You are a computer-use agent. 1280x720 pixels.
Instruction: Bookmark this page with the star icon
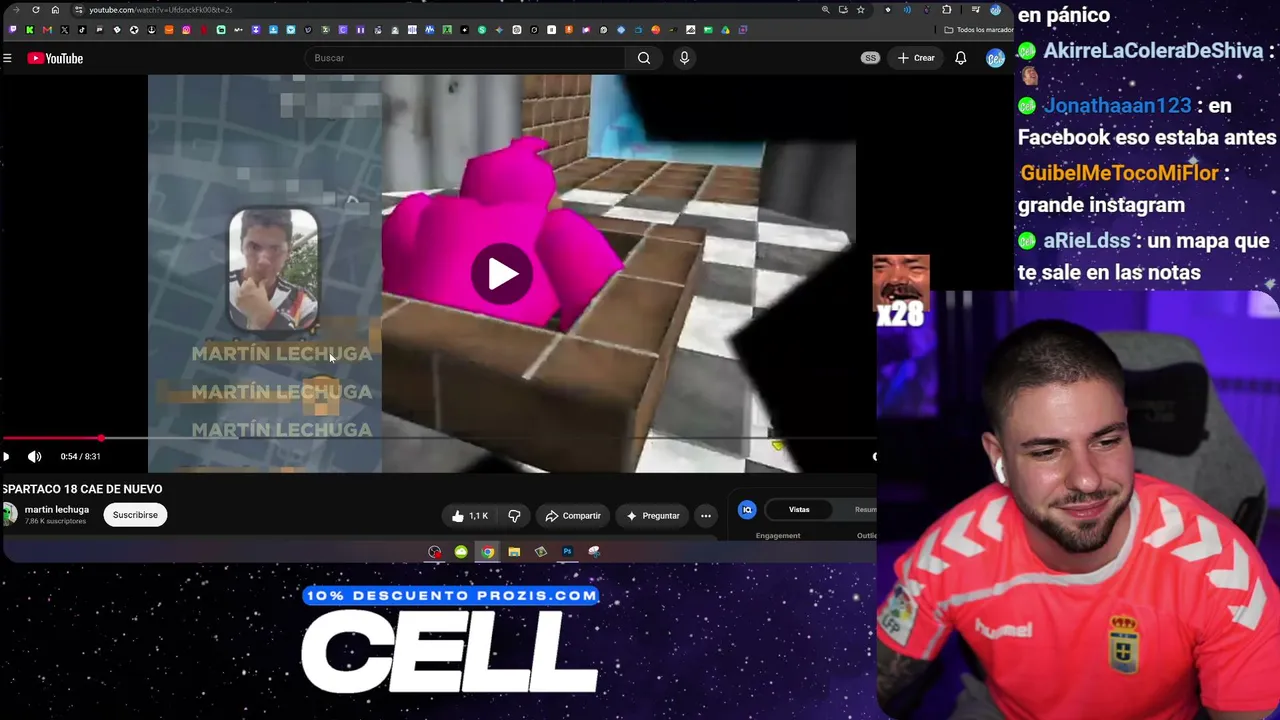[860, 10]
